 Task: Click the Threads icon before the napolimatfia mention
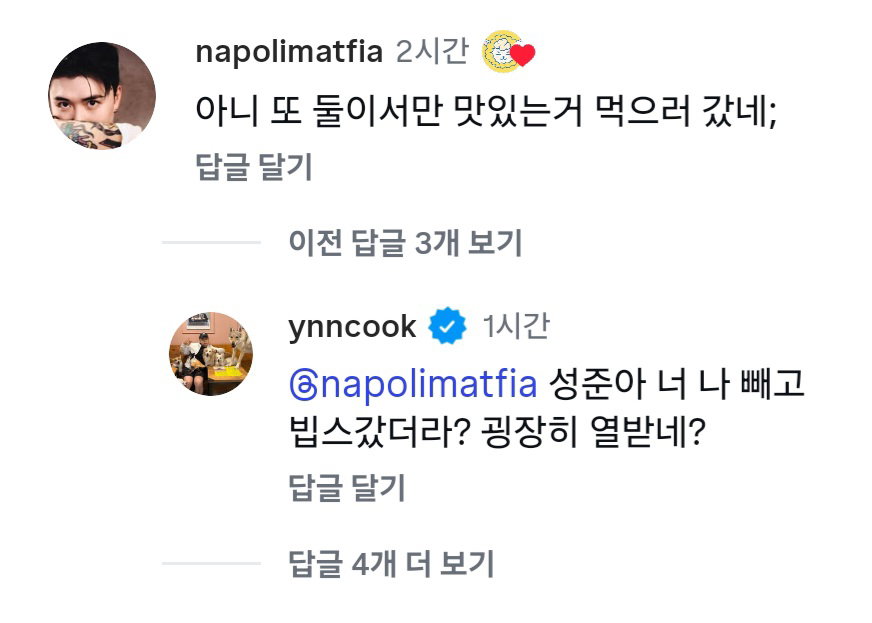point(304,386)
